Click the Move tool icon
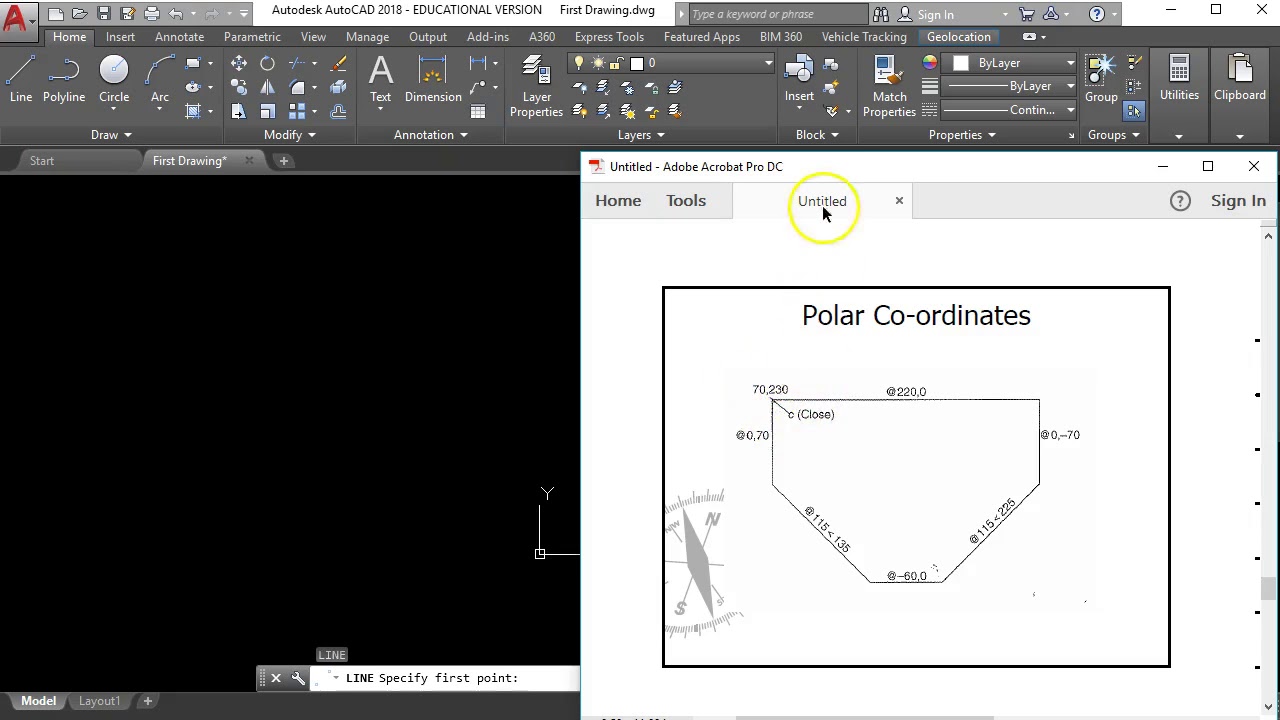The width and height of the screenshot is (1280, 720). tap(239, 63)
